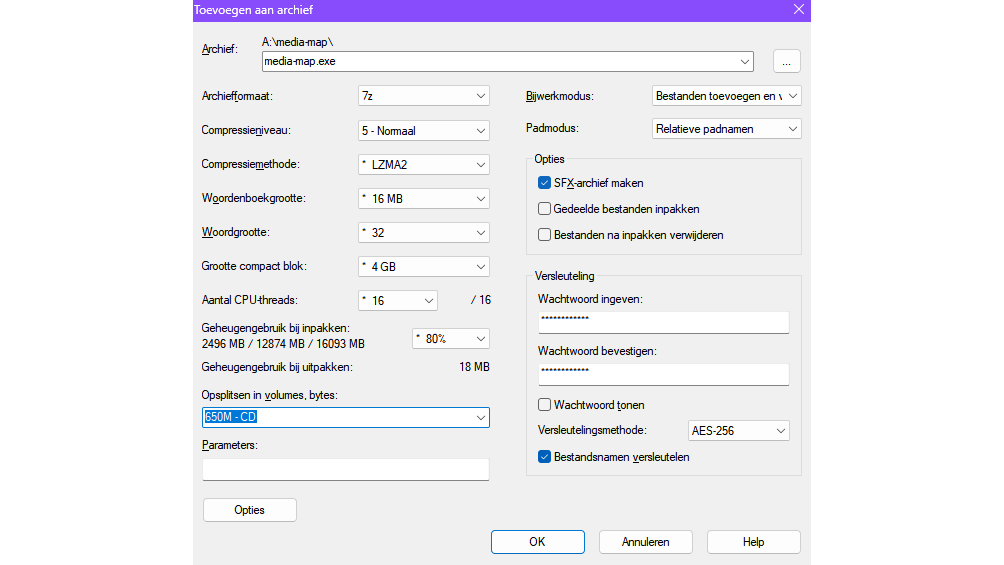Open the Compressiemethode LZMA2 dropdown

click(423, 164)
